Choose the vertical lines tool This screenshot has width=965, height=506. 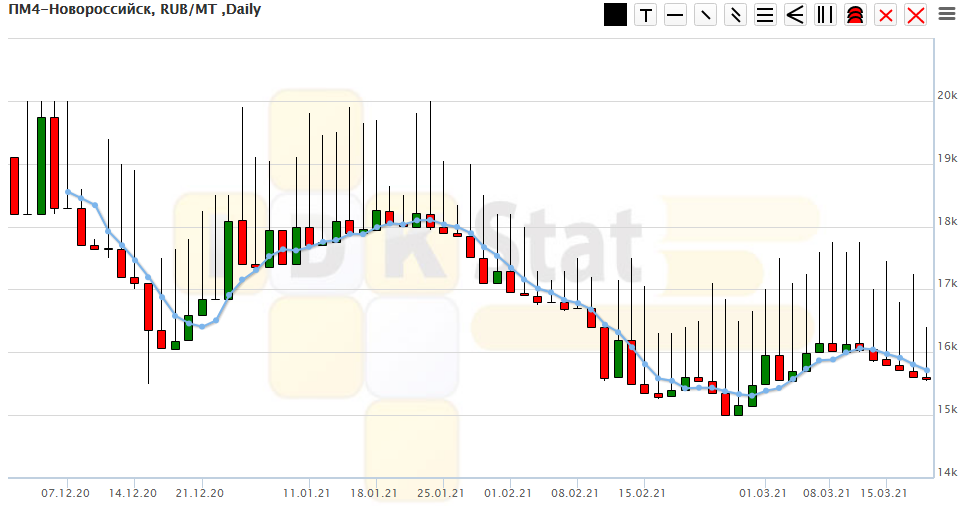(x=825, y=15)
